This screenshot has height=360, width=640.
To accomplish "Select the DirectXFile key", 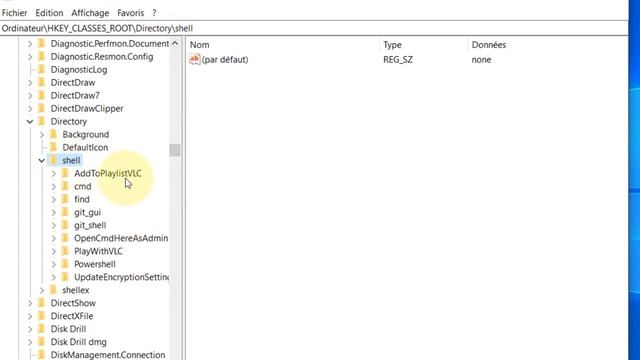I will [72, 316].
